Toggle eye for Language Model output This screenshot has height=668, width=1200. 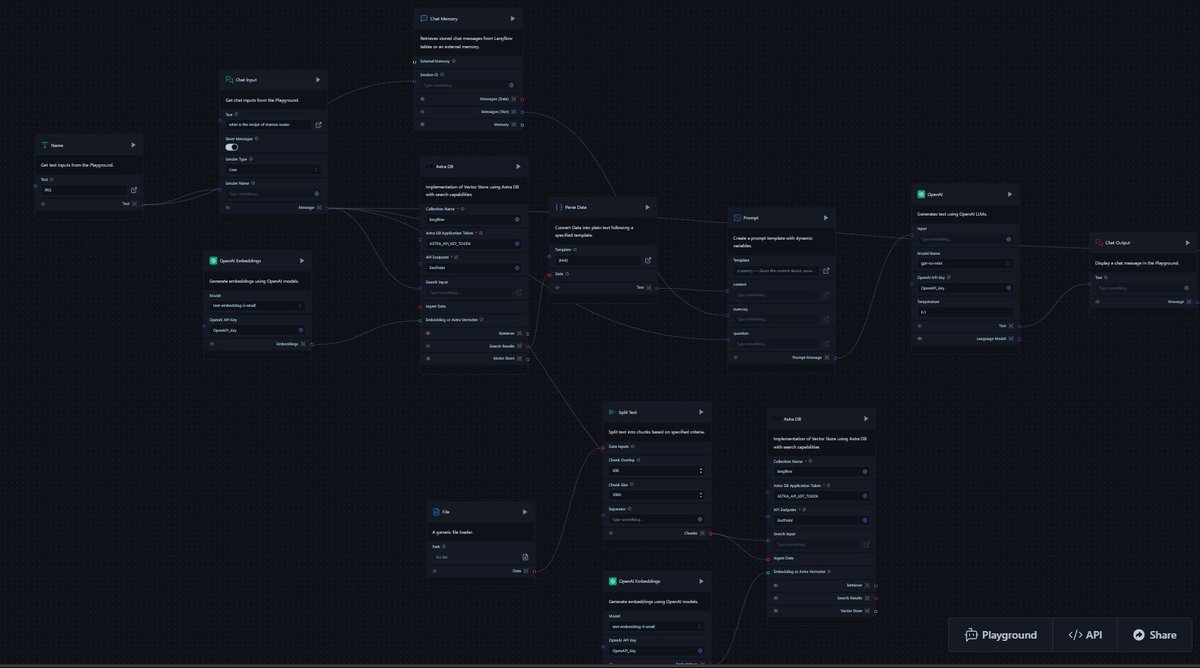pyautogui.click(x=920, y=339)
